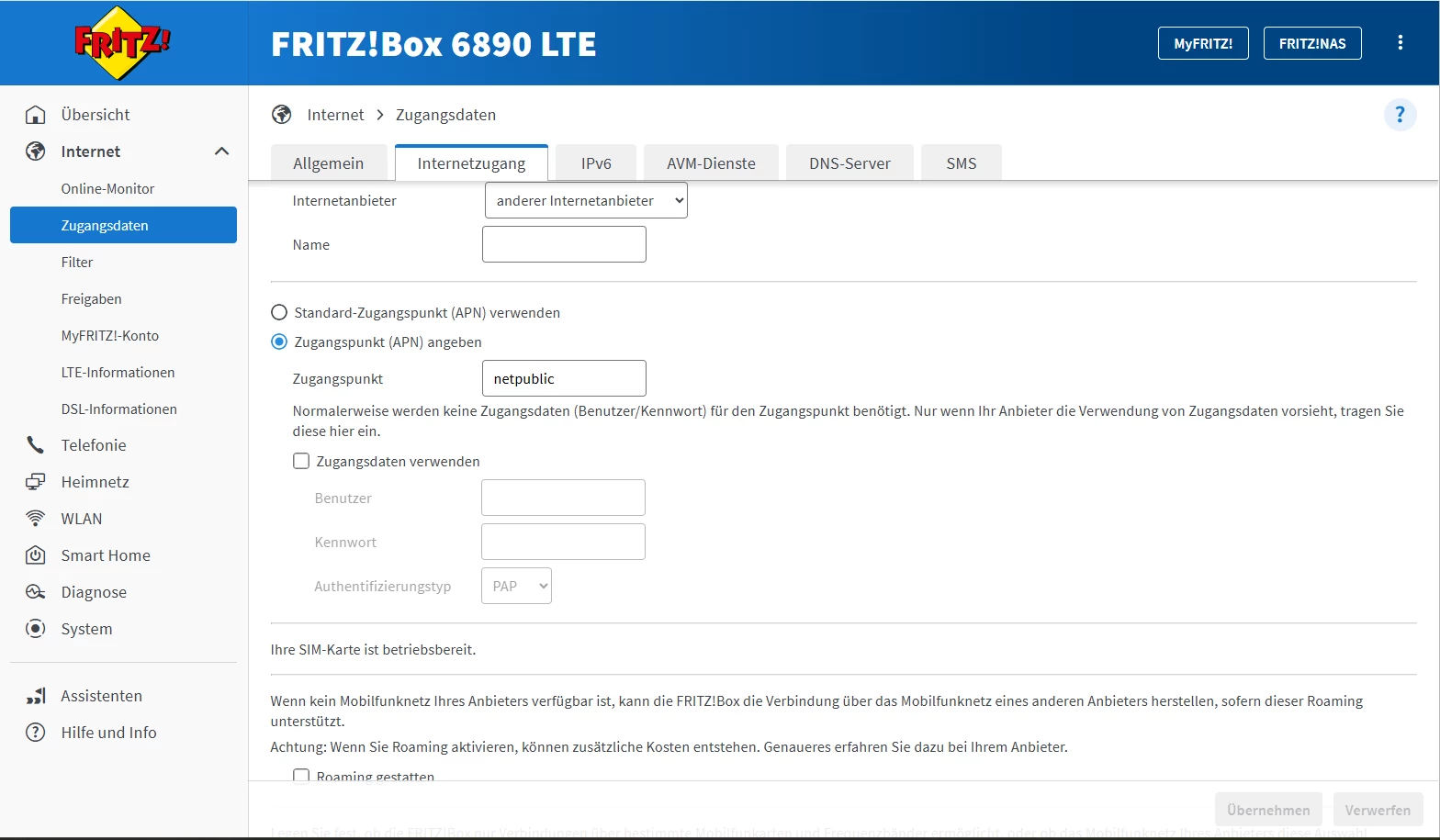The width and height of the screenshot is (1440, 840).
Task: Click the Übersicht home icon
Action: (36, 115)
